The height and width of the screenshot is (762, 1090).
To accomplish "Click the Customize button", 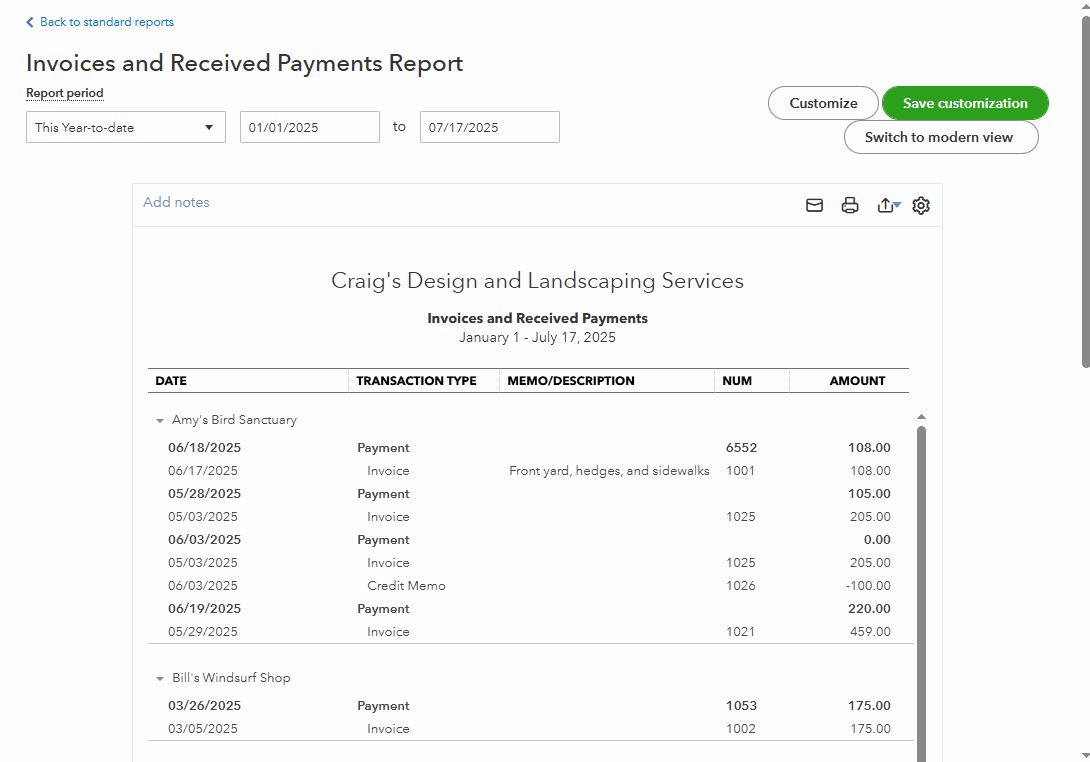I will 823,103.
